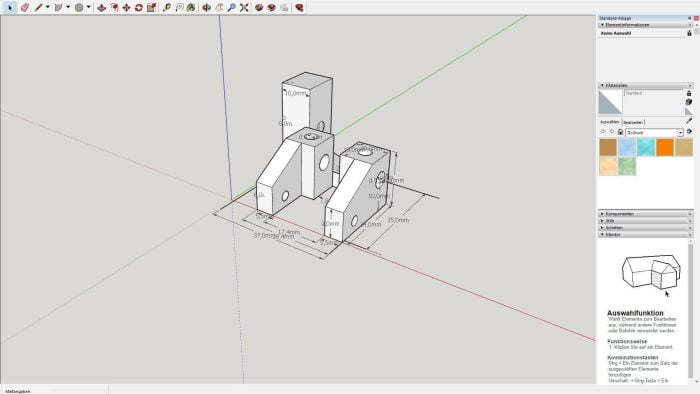700x394 pixels.
Task: Open the Extension Manager icon
Action: pos(299,8)
